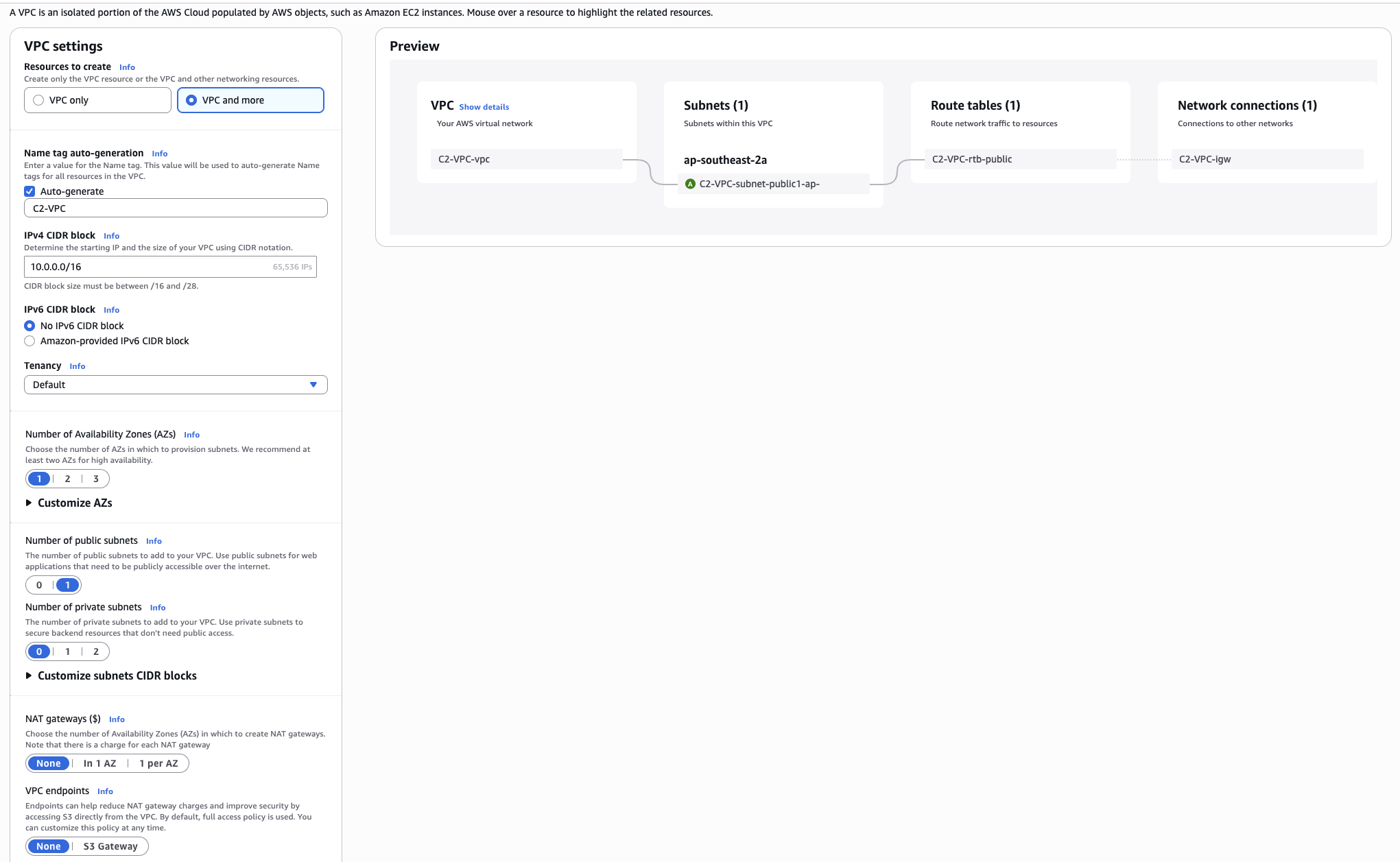The height and width of the screenshot is (862, 1400).
Task: Click ap-southeast-2a zone label
Action: pyautogui.click(x=725, y=160)
